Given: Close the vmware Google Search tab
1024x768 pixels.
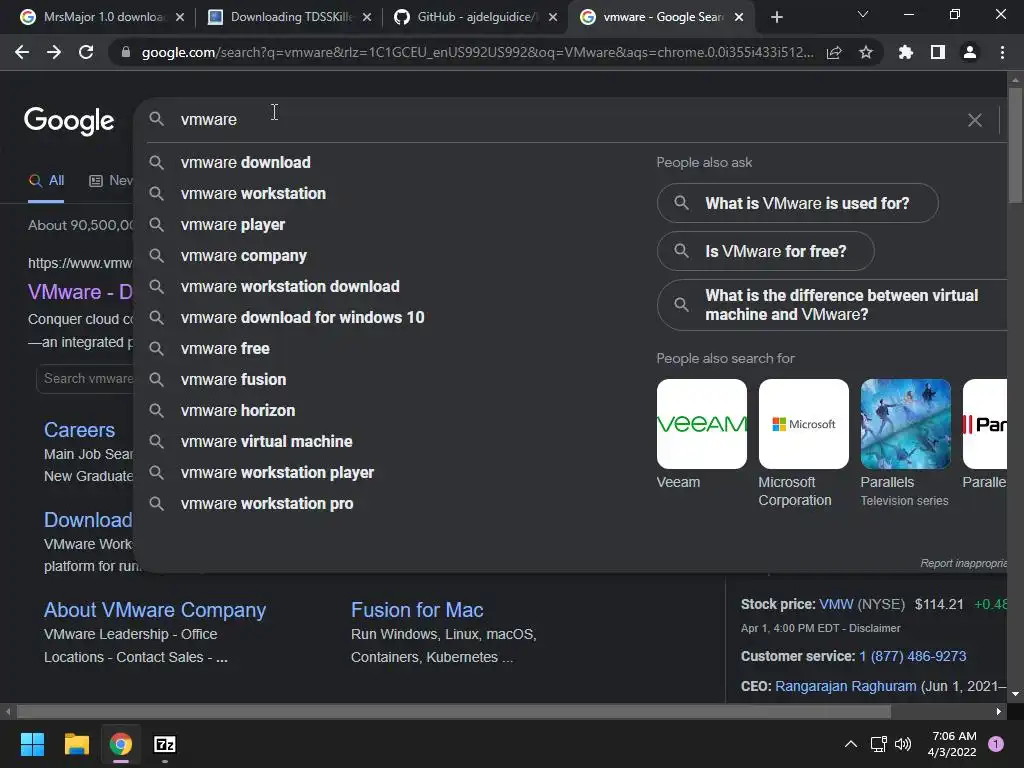Looking at the screenshot, I should click(x=739, y=17).
